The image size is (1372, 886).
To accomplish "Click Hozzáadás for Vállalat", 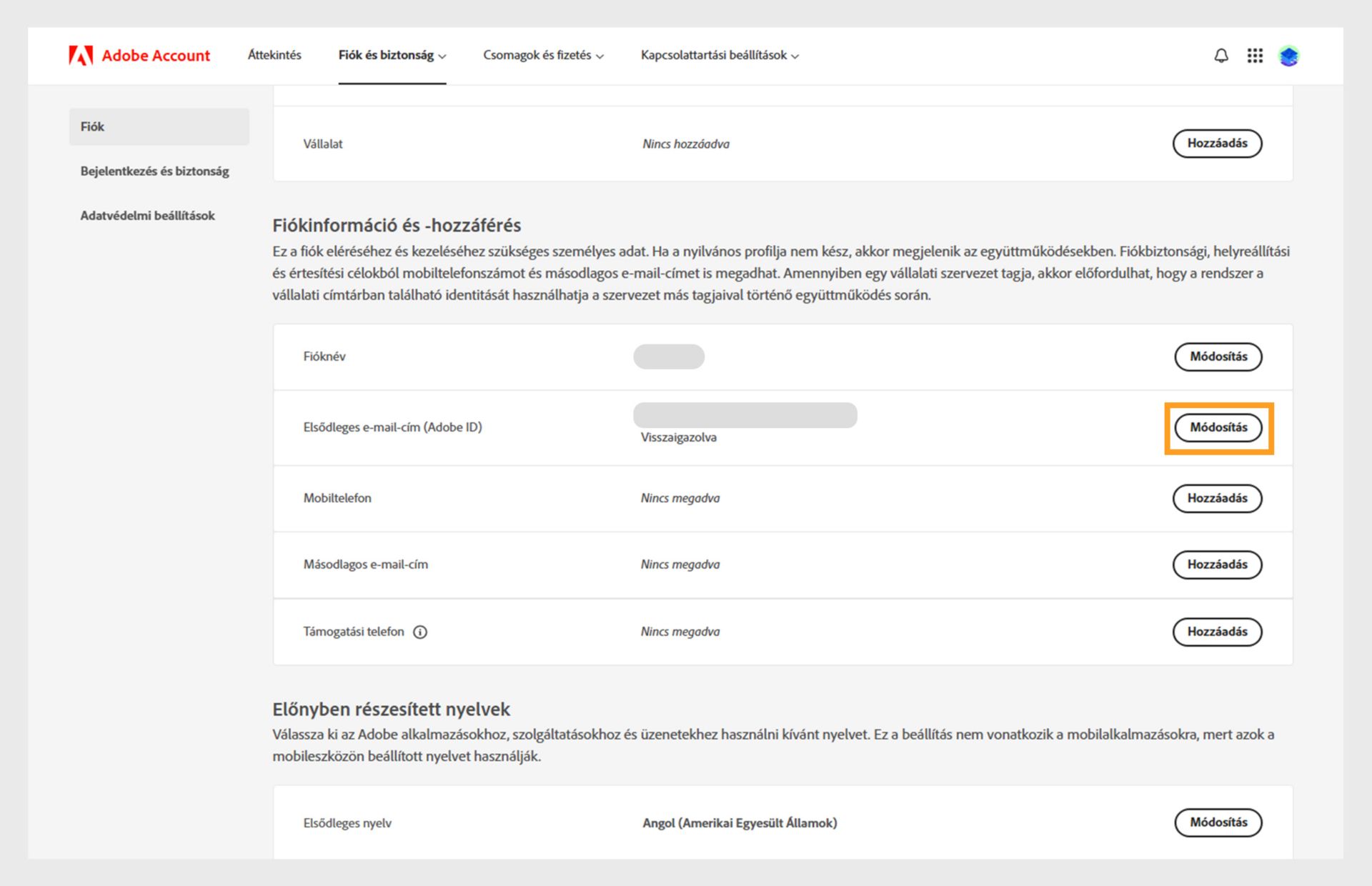I will [1217, 144].
